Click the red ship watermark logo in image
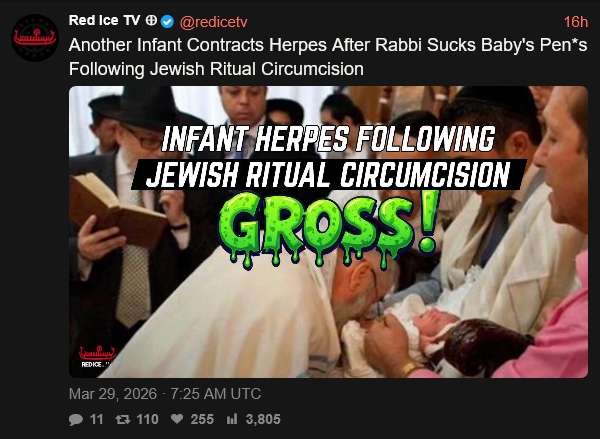 [97, 357]
